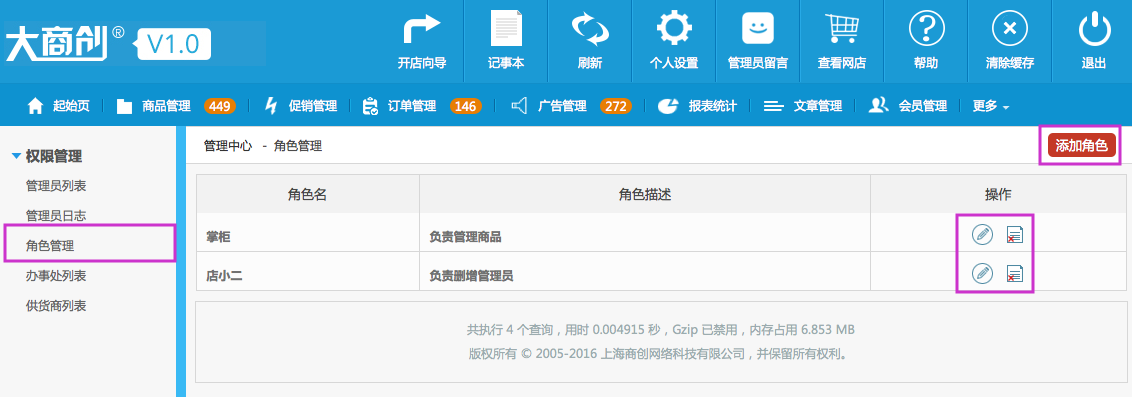Open the 开店向导 setup wizard icon
Viewport: 1132px width, 397px height.
422,30
